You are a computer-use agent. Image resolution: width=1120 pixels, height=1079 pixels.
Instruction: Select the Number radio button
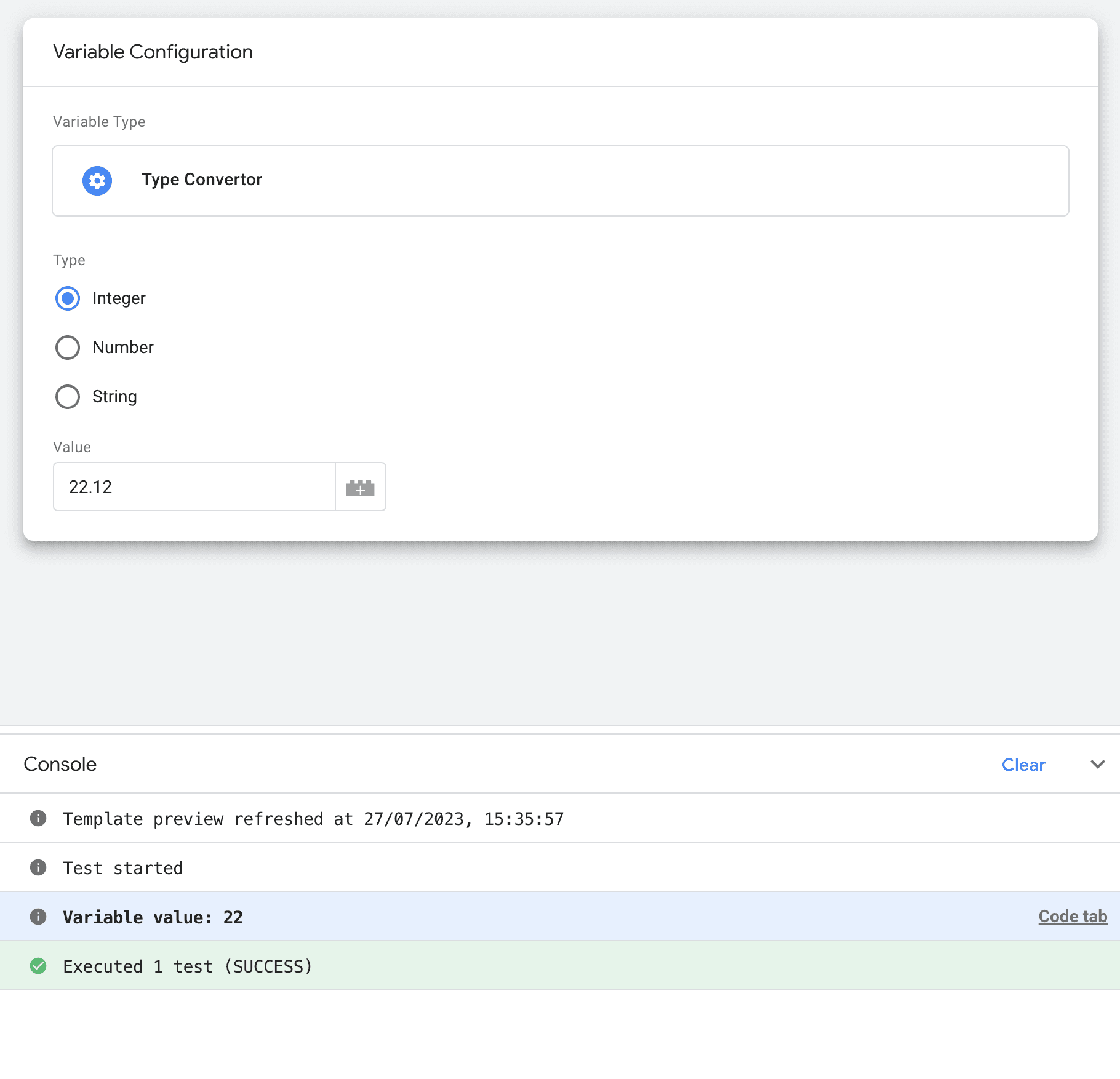pos(68,348)
